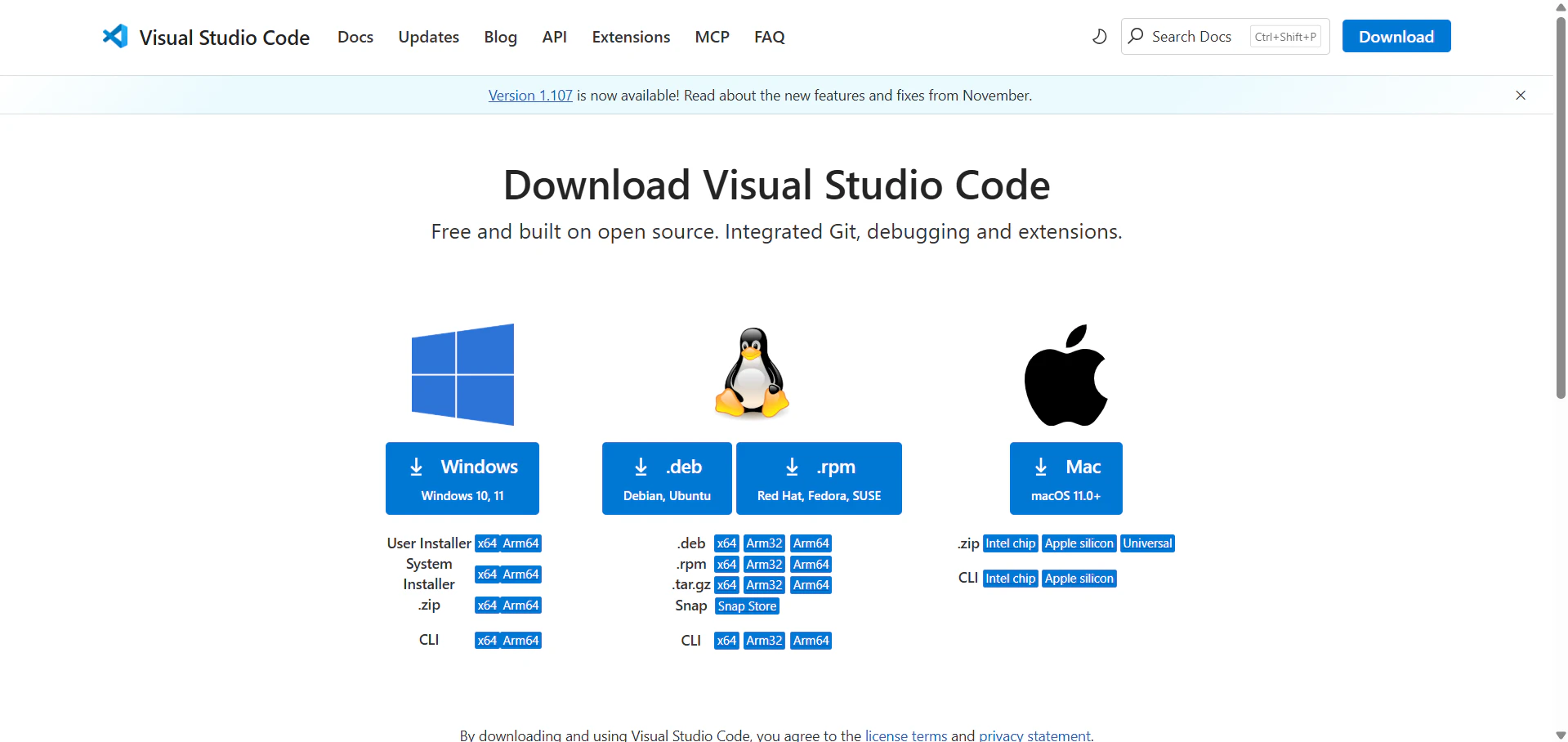Image resolution: width=1568 pixels, height=742 pixels.
Task: Pick Linux .rpm Arm64 package
Action: (811, 565)
